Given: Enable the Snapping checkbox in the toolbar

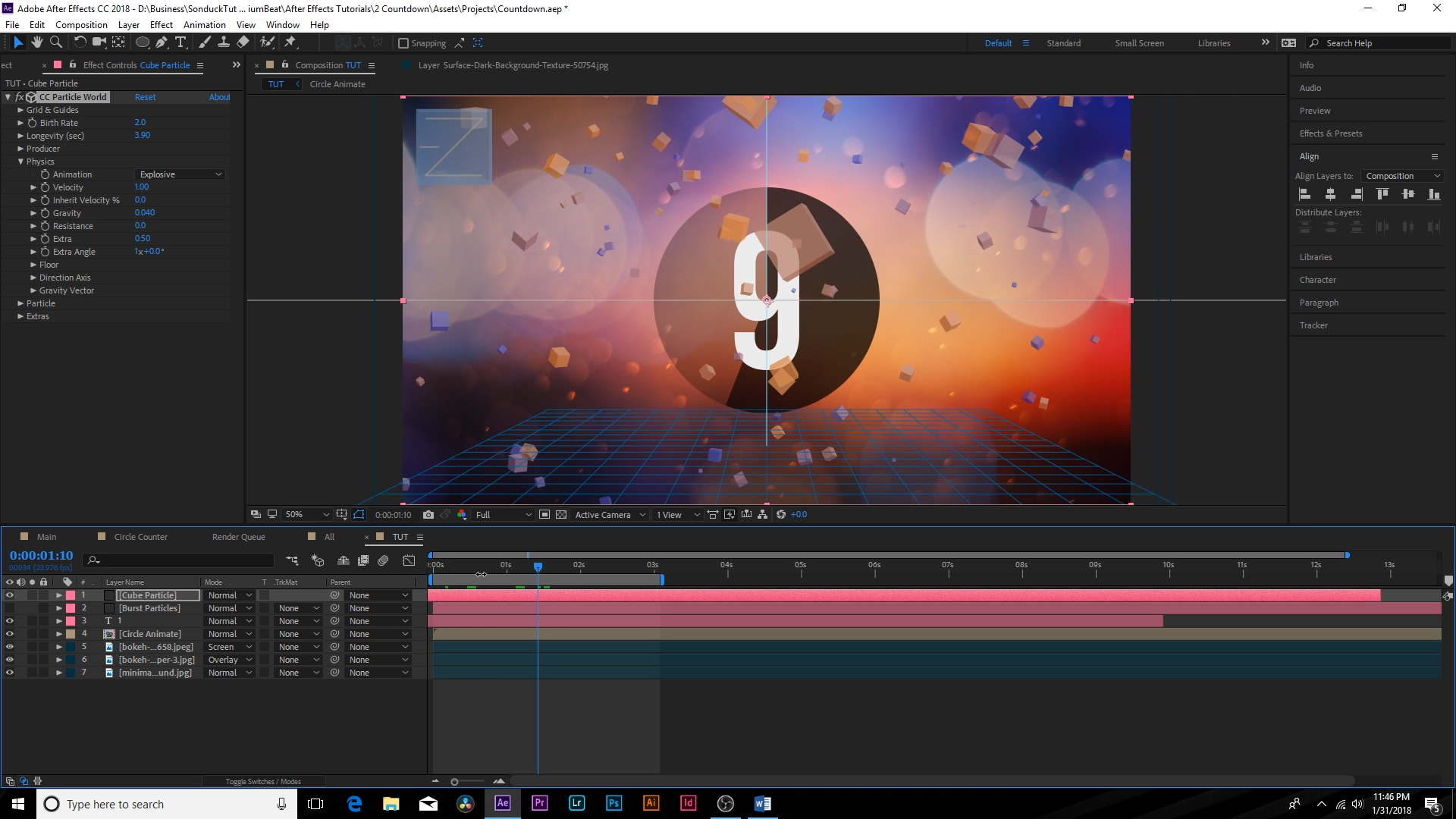Looking at the screenshot, I should [403, 42].
